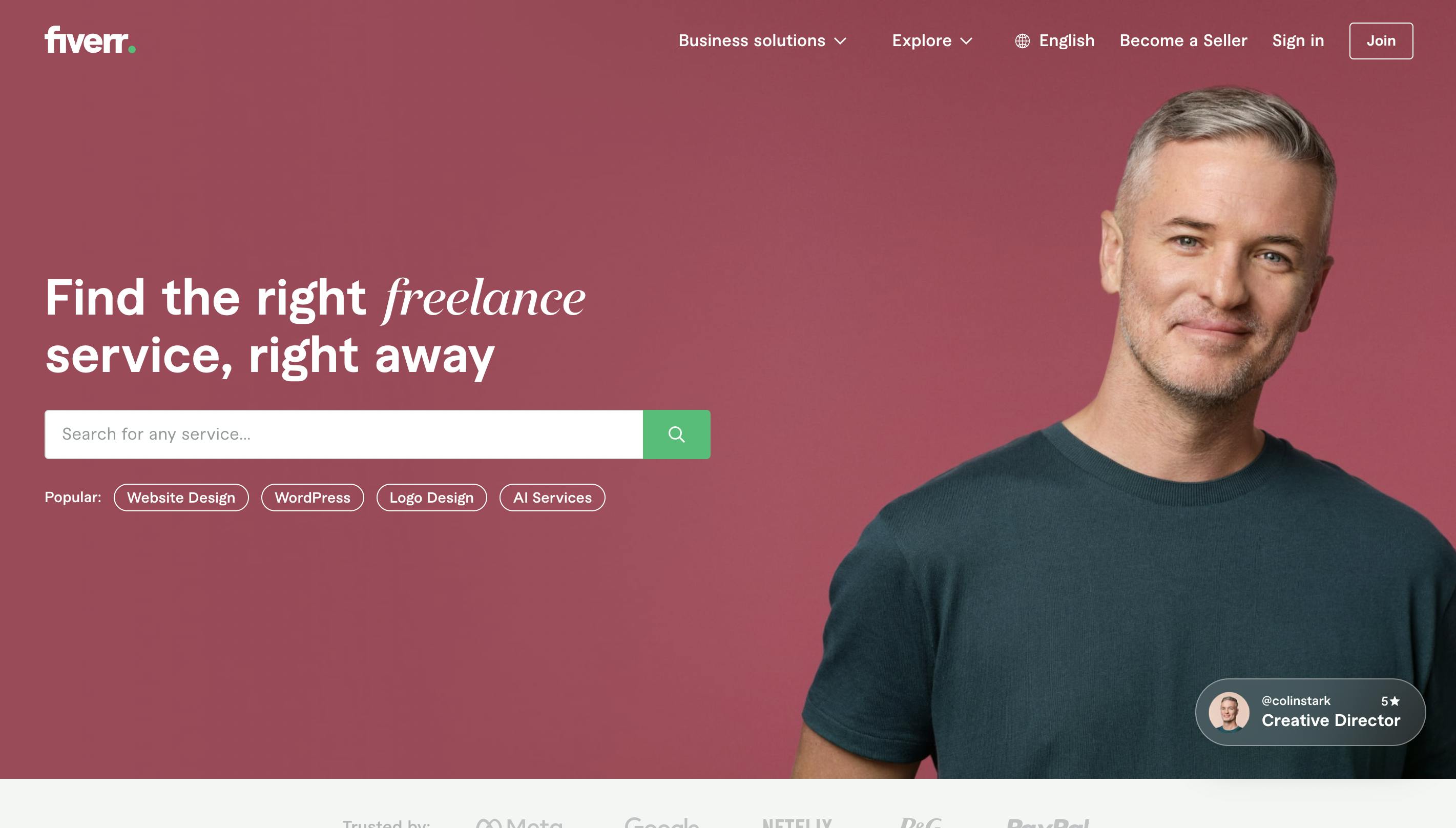Select the AI Services popular tag
The image size is (1456, 828).
[552, 498]
